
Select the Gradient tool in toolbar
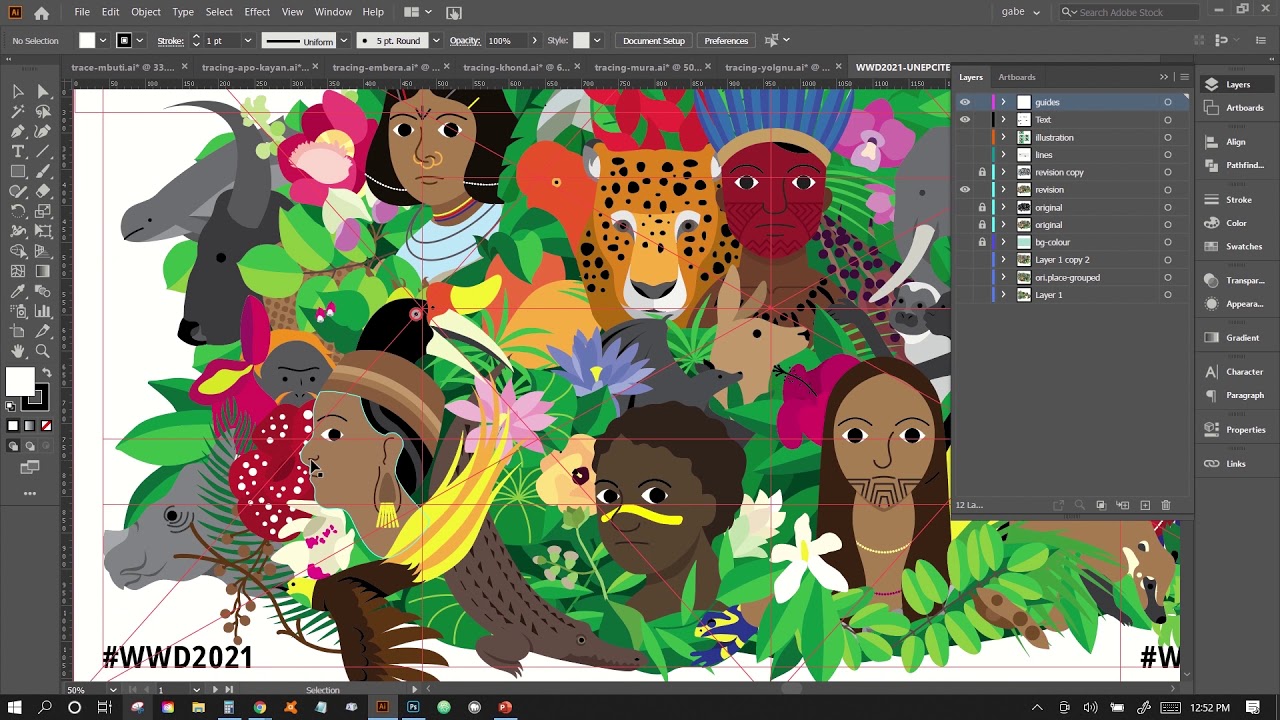pos(43,271)
